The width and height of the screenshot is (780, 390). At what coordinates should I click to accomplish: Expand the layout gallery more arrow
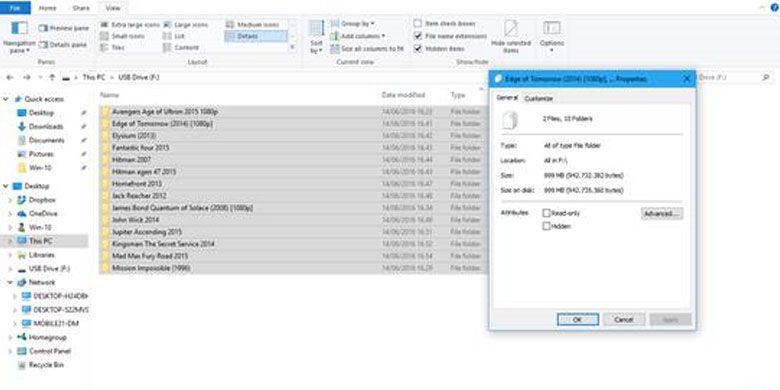292,48
